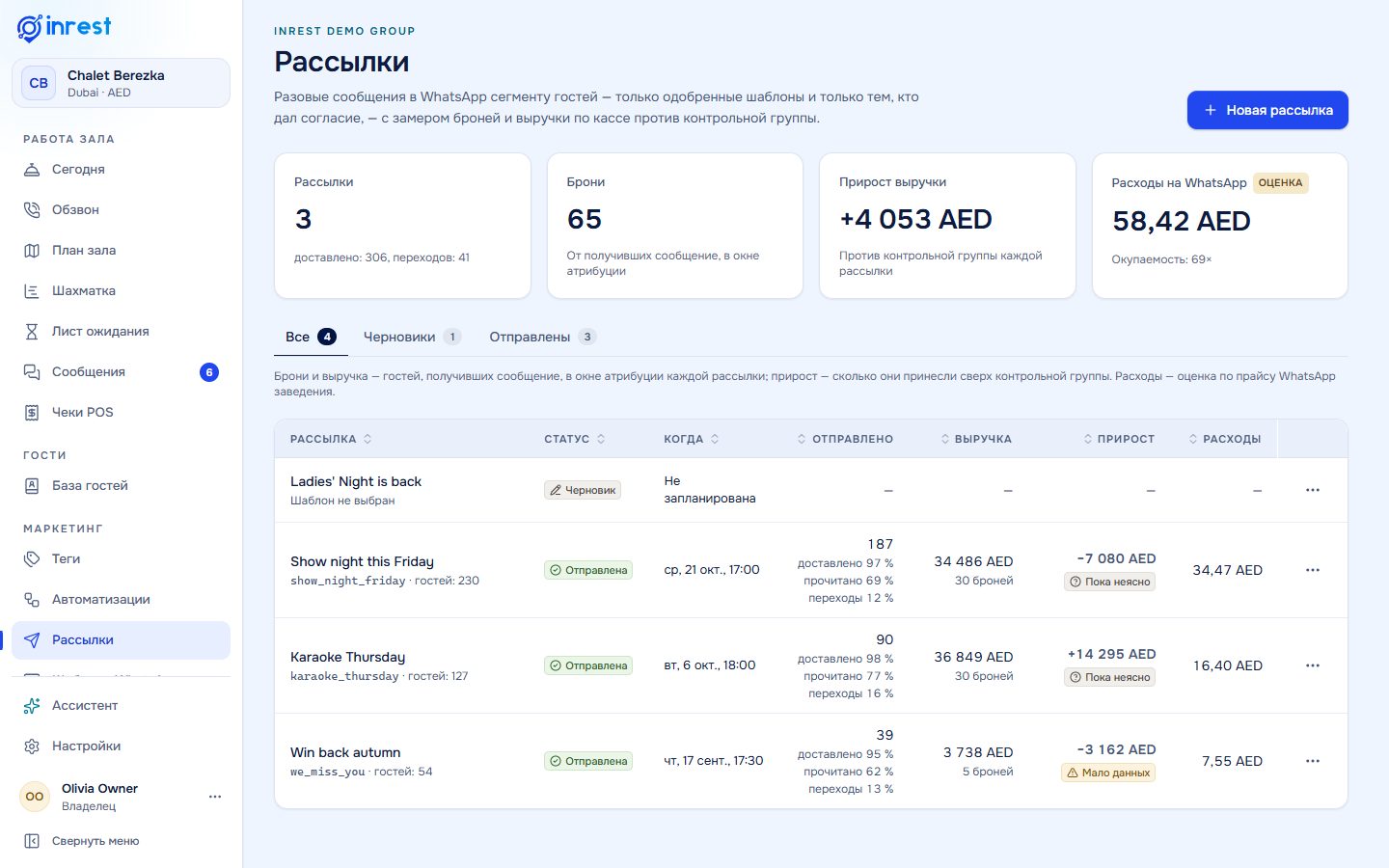Image resolution: width=1389 pixels, height=868 pixels.
Task: Switch to the Черновики tab
Action: tap(412, 337)
